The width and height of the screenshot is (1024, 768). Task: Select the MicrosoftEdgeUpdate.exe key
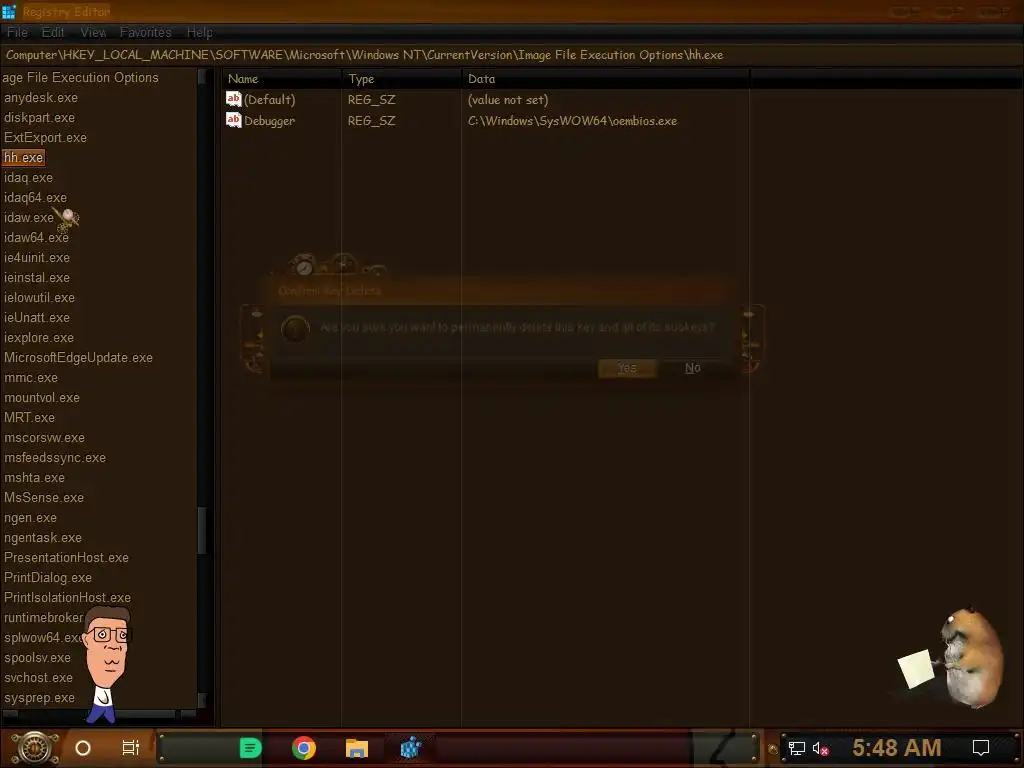[x=78, y=358]
